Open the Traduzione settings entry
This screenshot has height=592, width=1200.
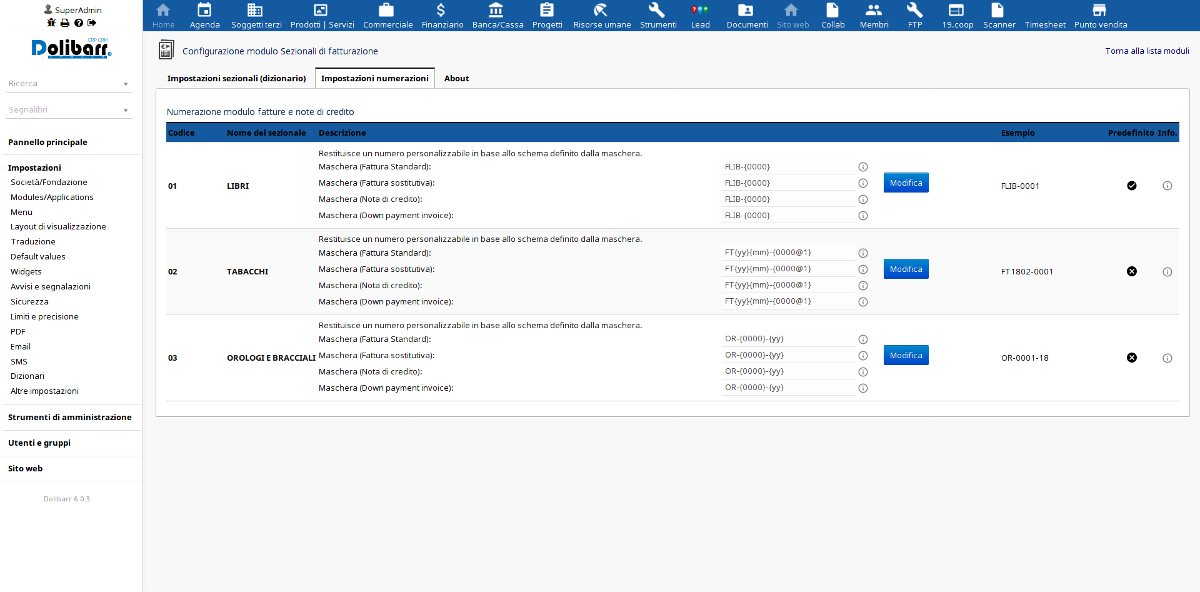point(33,241)
